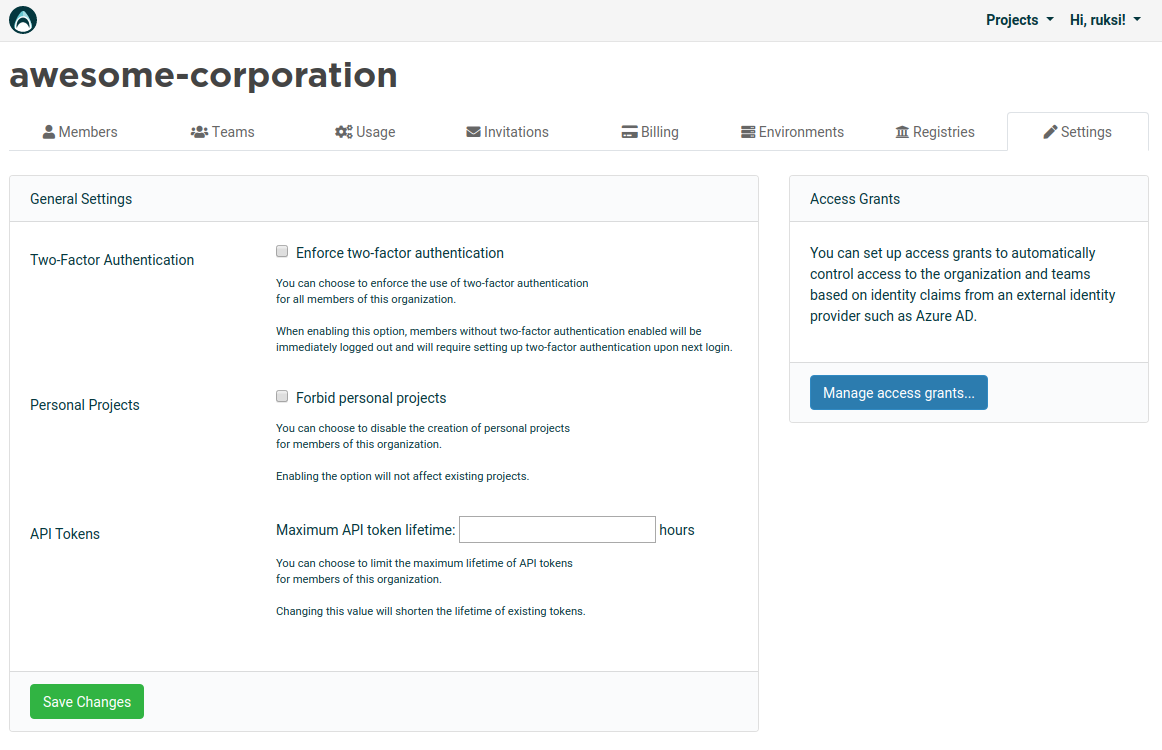Switch to the Members tab
Viewport: 1162px width, 750px height.
[80, 132]
